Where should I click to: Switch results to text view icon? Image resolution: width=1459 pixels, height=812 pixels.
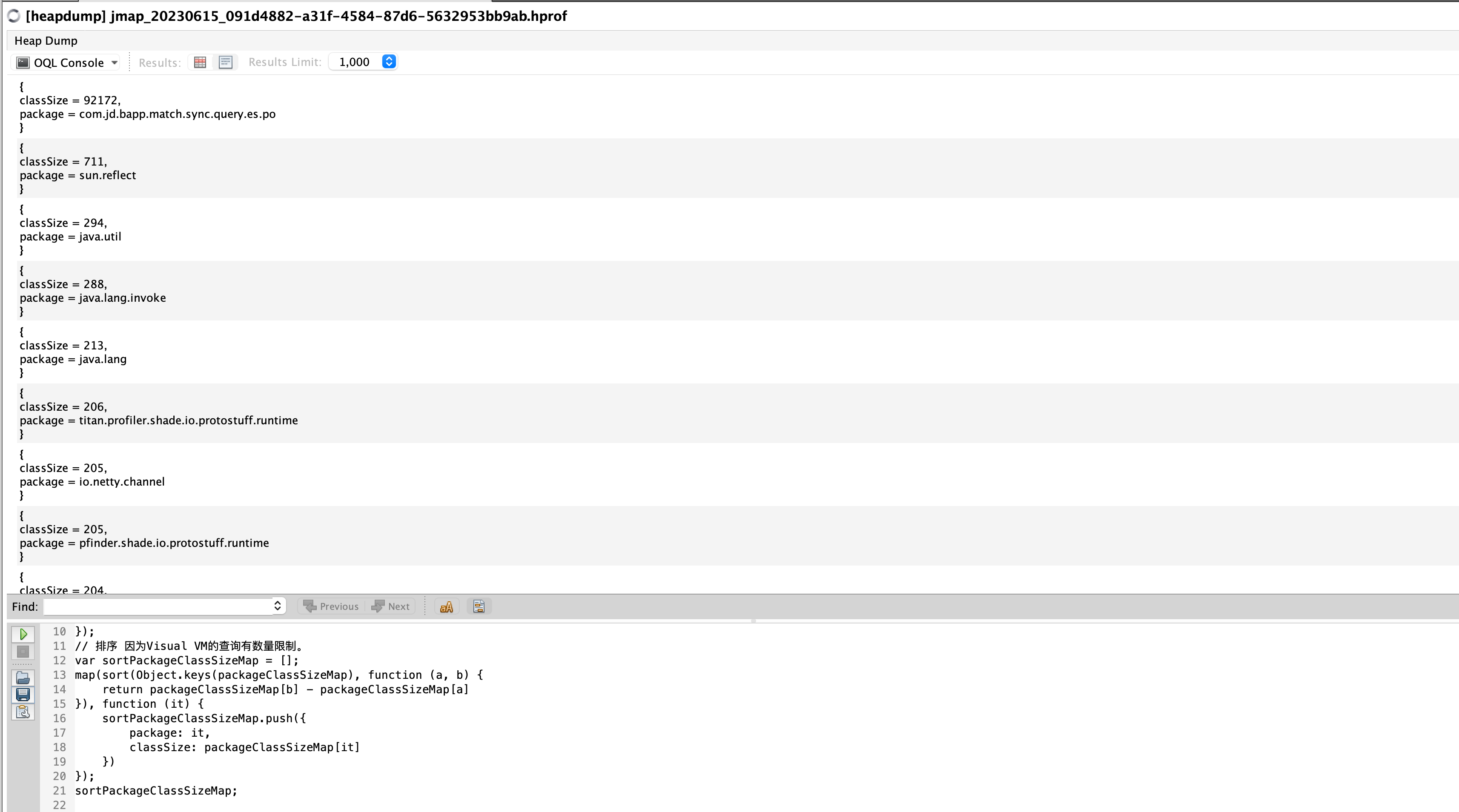click(225, 62)
